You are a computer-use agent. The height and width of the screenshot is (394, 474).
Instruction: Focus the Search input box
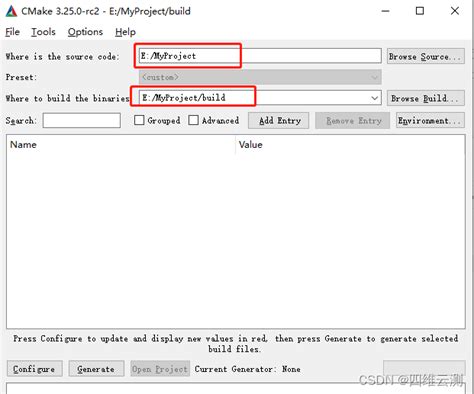pyautogui.click(x=82, y=120)
